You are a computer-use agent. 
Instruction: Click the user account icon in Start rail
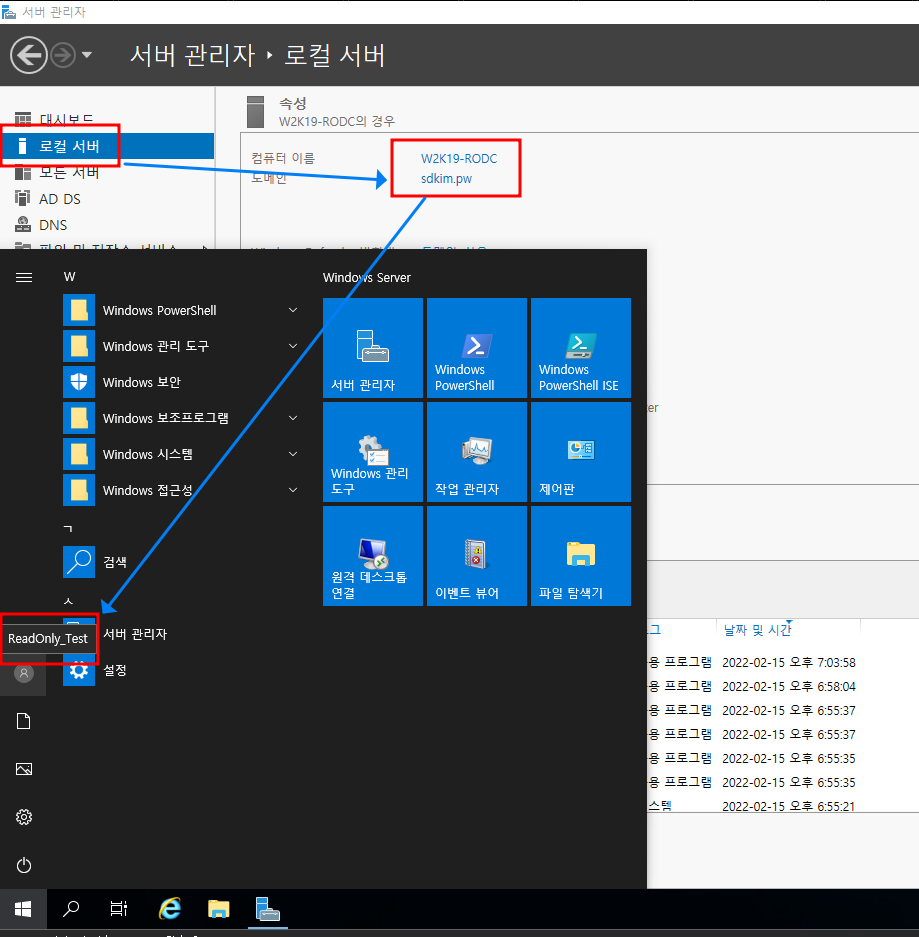click(x=24, y=673)
